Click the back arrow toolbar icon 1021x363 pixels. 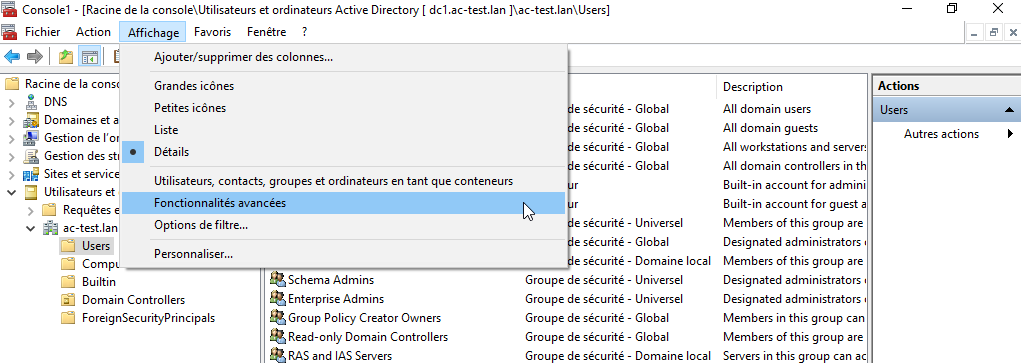pos(12,57)
